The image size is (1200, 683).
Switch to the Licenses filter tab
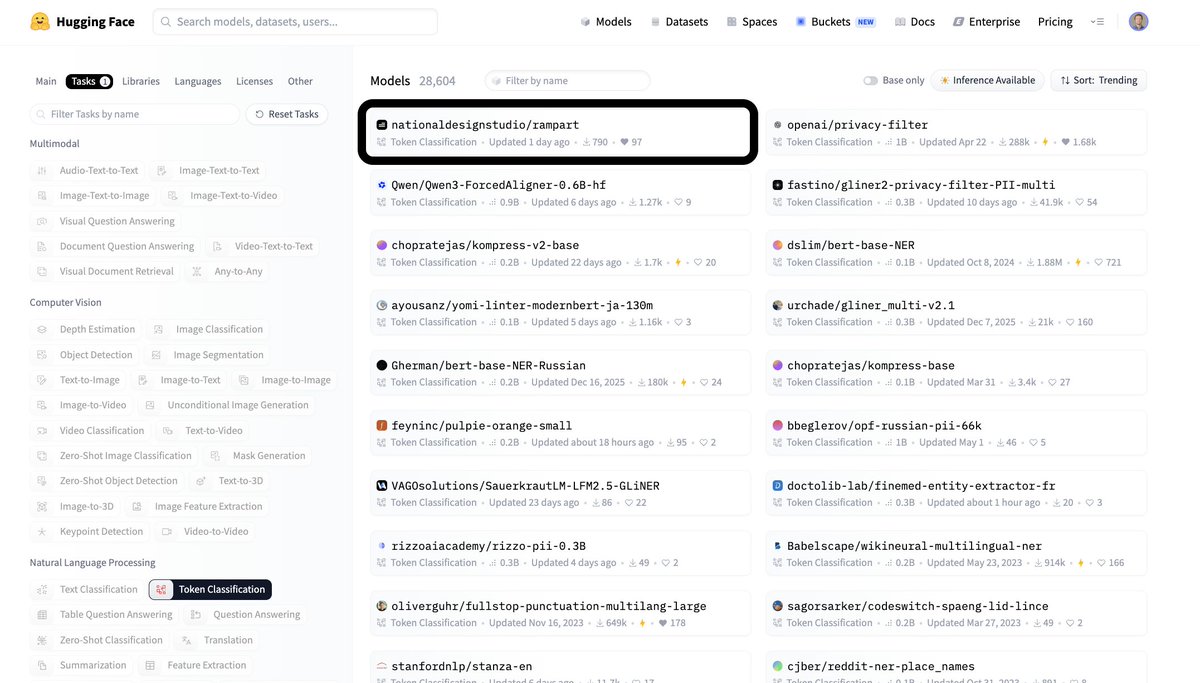[254, 81]
